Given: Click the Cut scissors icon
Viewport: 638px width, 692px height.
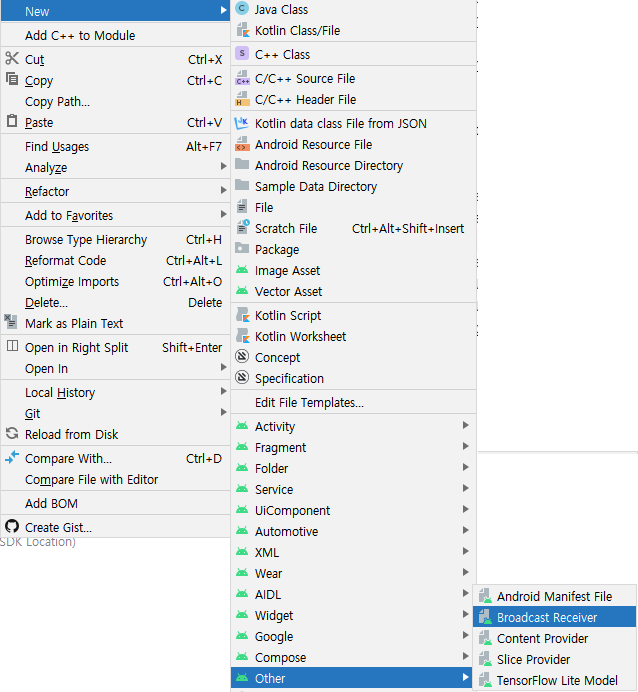Looking at the screenshot, I should click(x=12, y=58).
